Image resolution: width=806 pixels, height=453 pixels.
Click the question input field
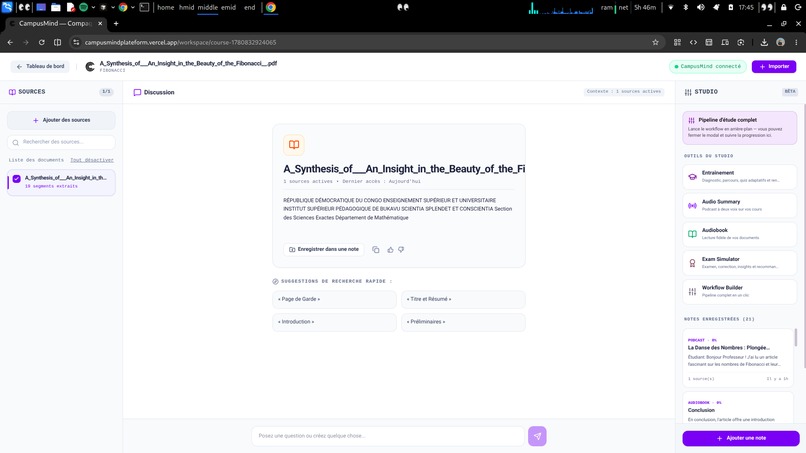coord(388,436)
